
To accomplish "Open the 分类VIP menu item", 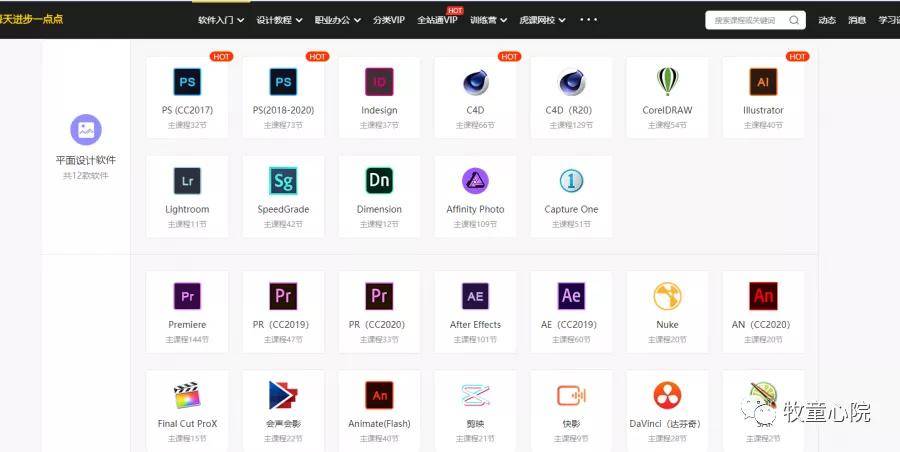I will [x=389, y=20].
